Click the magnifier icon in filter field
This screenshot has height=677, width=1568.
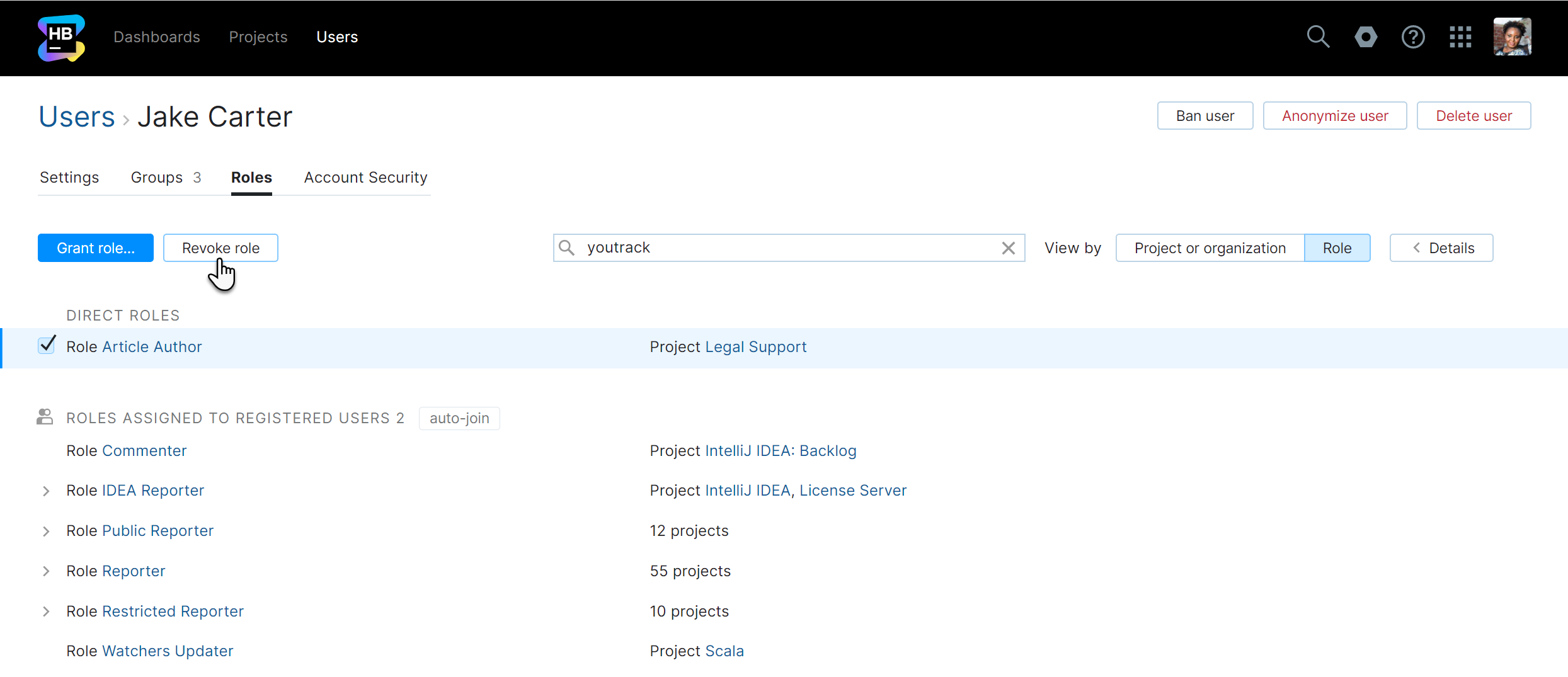point(567,248)
